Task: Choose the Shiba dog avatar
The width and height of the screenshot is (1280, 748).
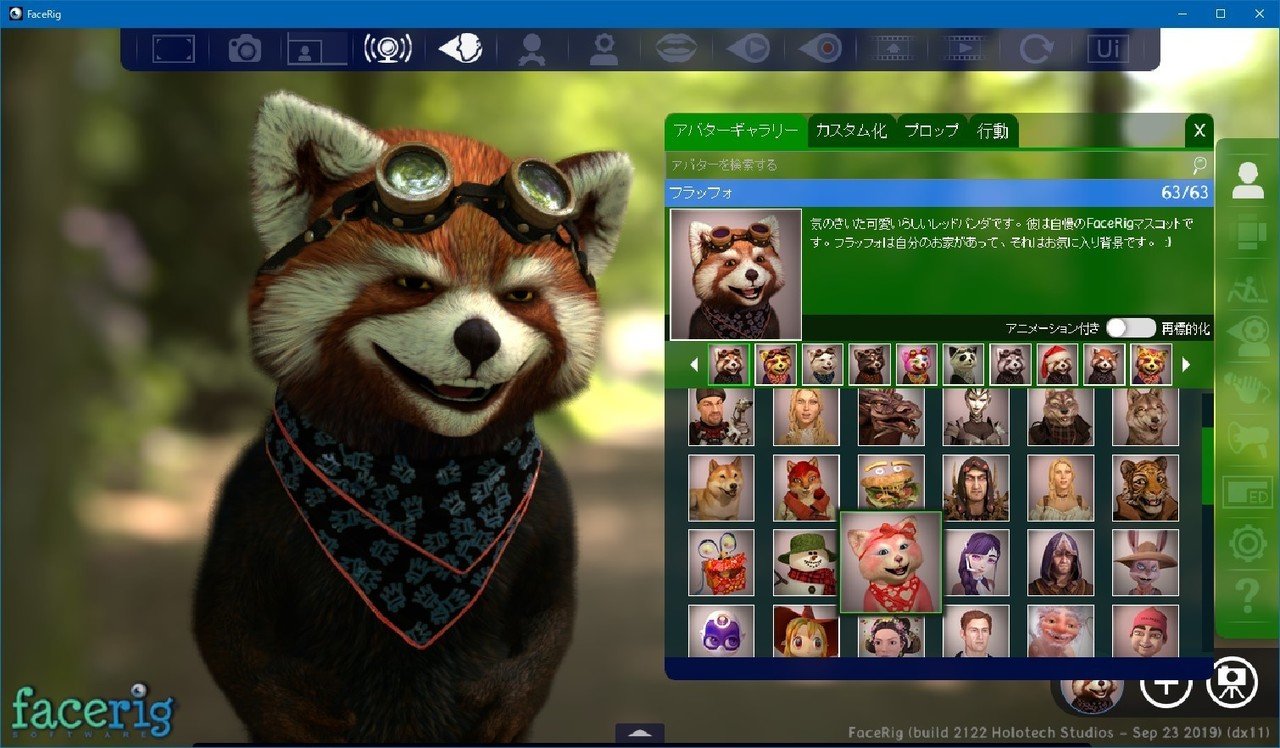Action: point(721,488)
